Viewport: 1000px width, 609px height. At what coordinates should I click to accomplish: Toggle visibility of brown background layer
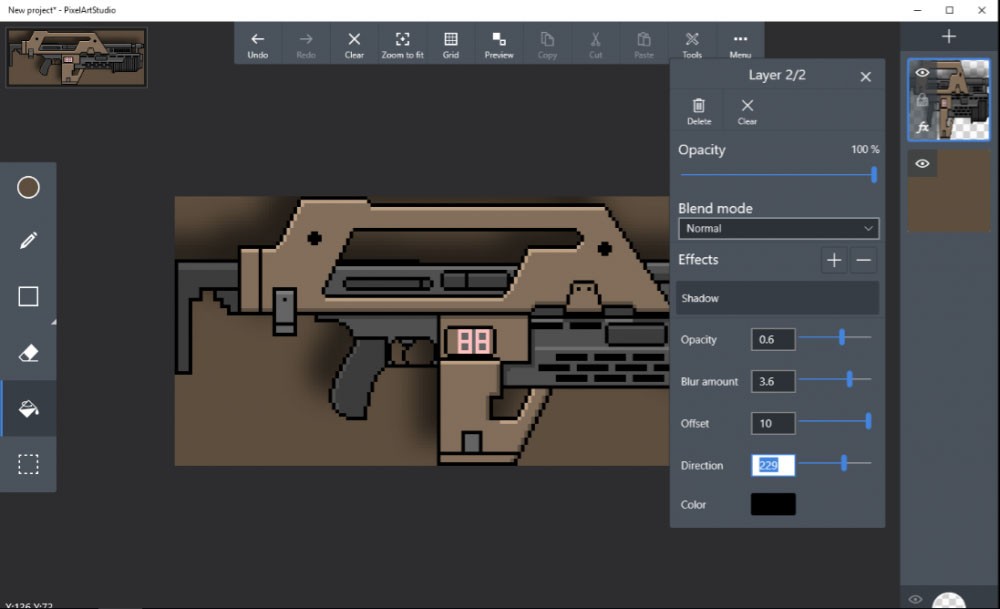tap(922, 164)
